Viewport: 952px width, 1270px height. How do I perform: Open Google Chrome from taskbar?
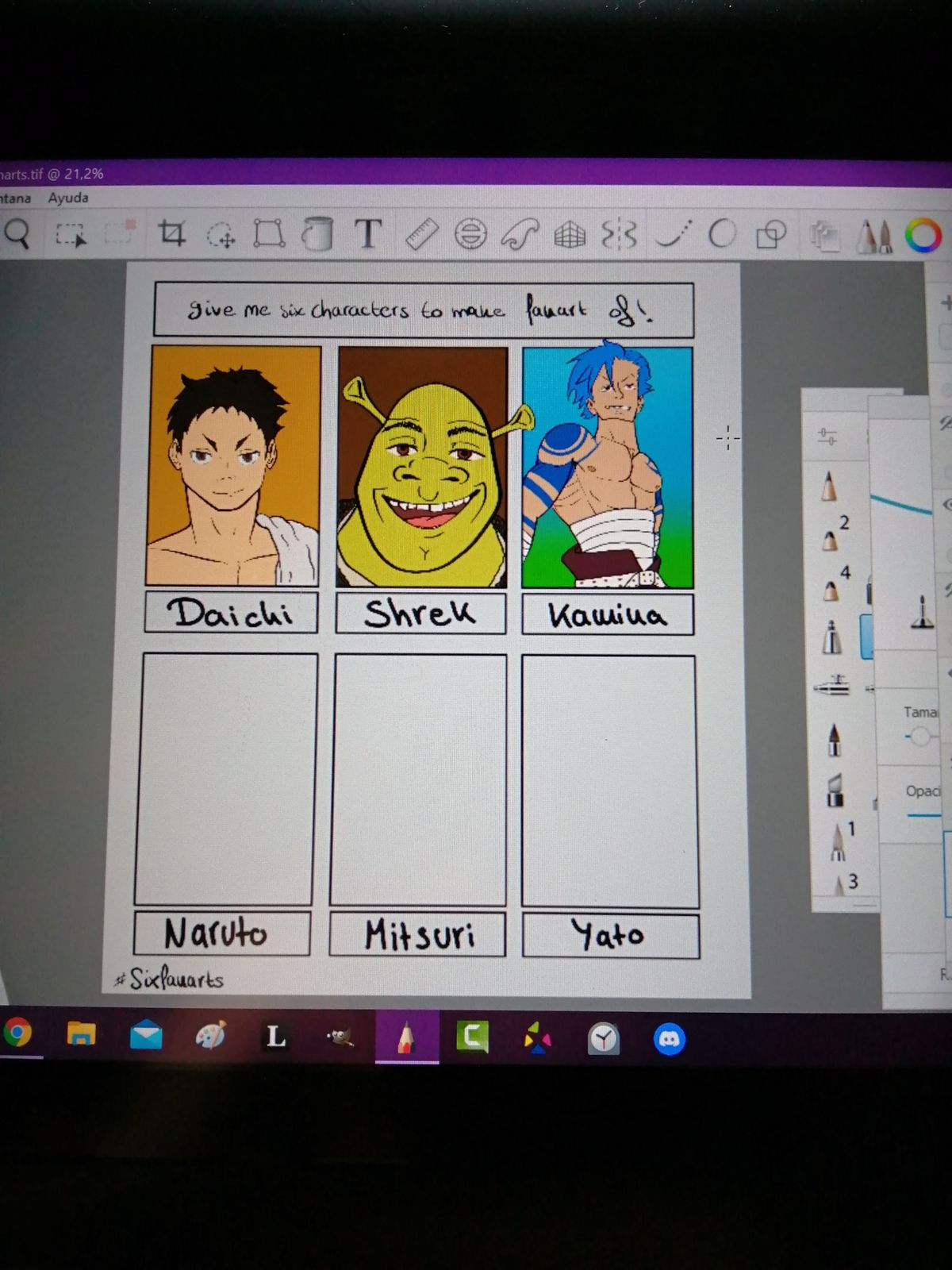17,1032
